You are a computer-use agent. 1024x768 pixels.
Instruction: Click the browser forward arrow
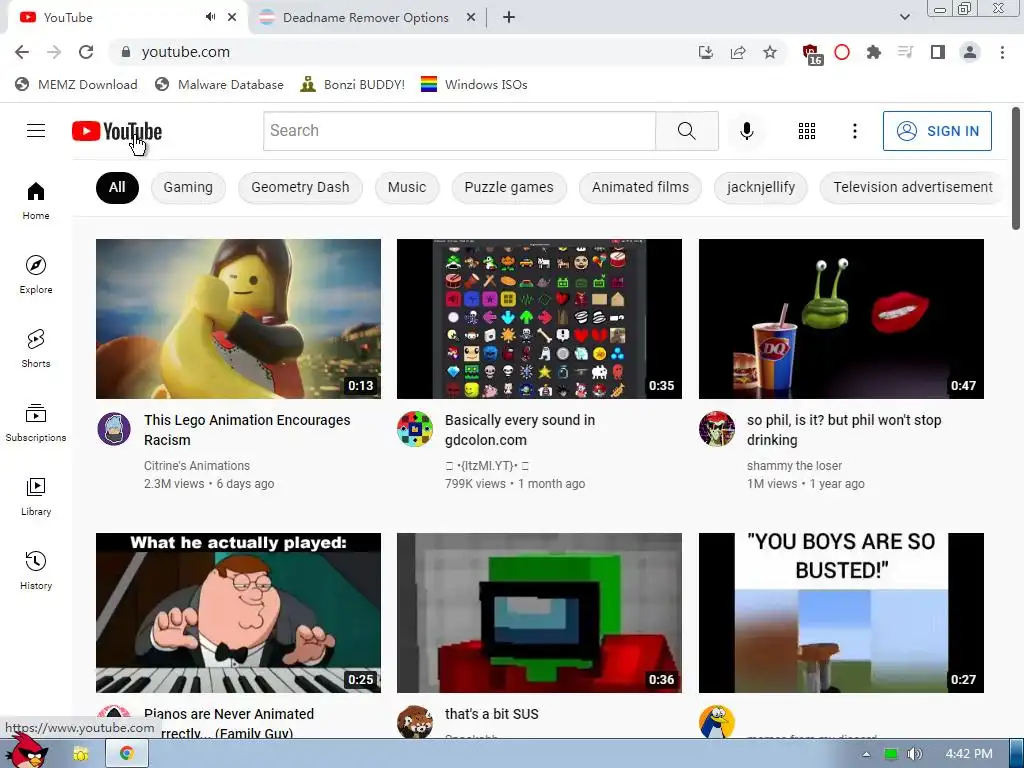[x=54, y=52]
